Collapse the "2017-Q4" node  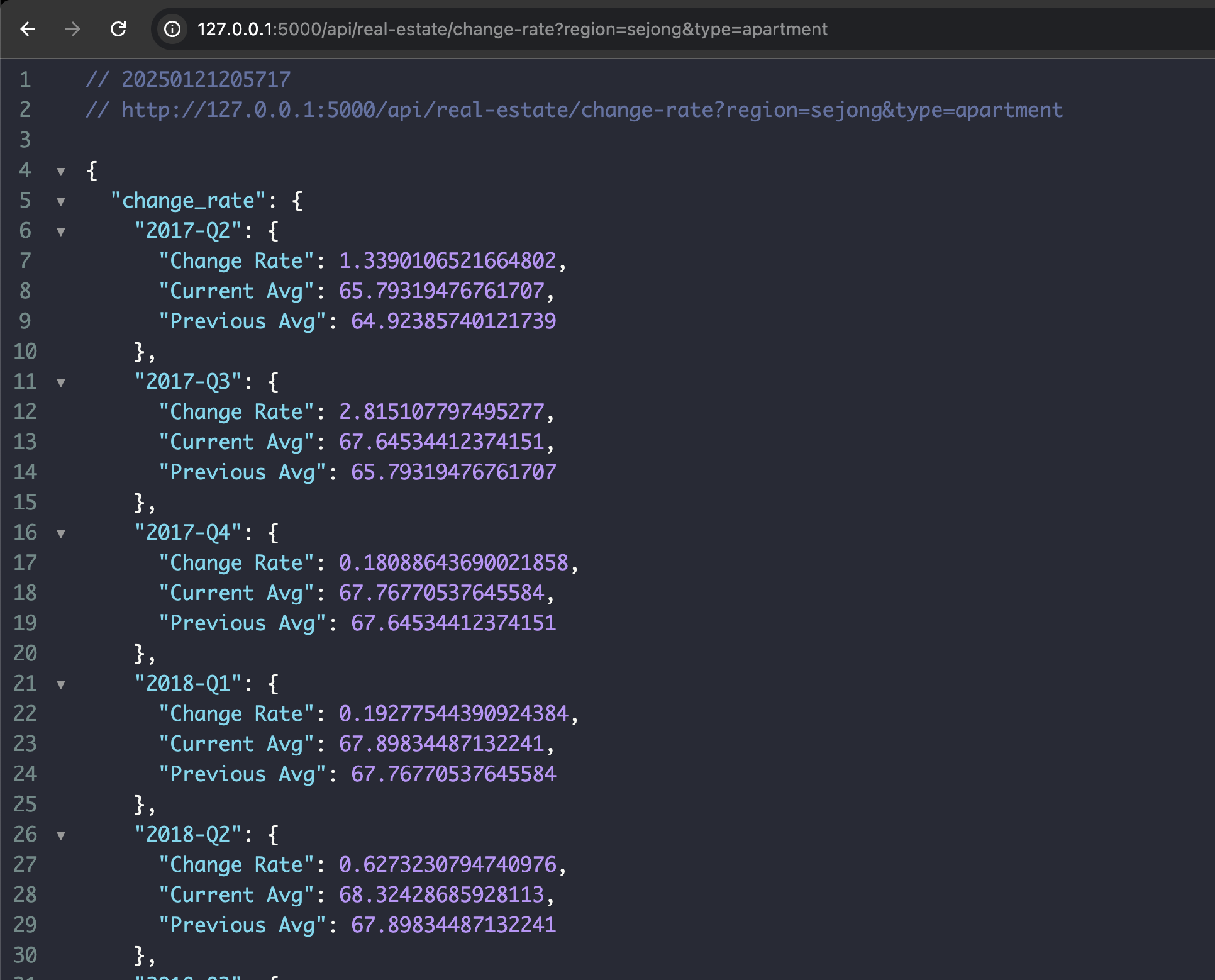61,533
